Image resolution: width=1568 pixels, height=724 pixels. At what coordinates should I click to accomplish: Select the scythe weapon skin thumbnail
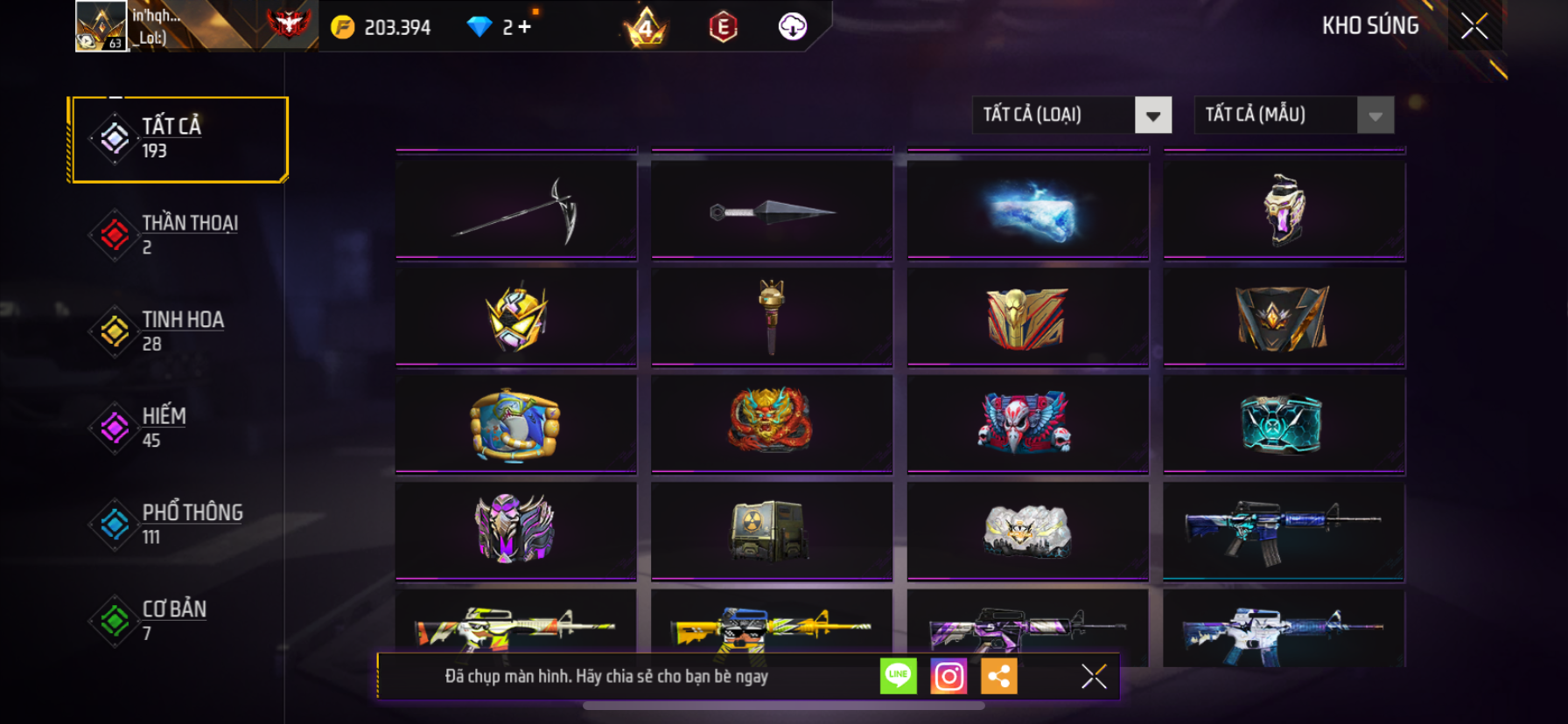(x=516, y=210)
